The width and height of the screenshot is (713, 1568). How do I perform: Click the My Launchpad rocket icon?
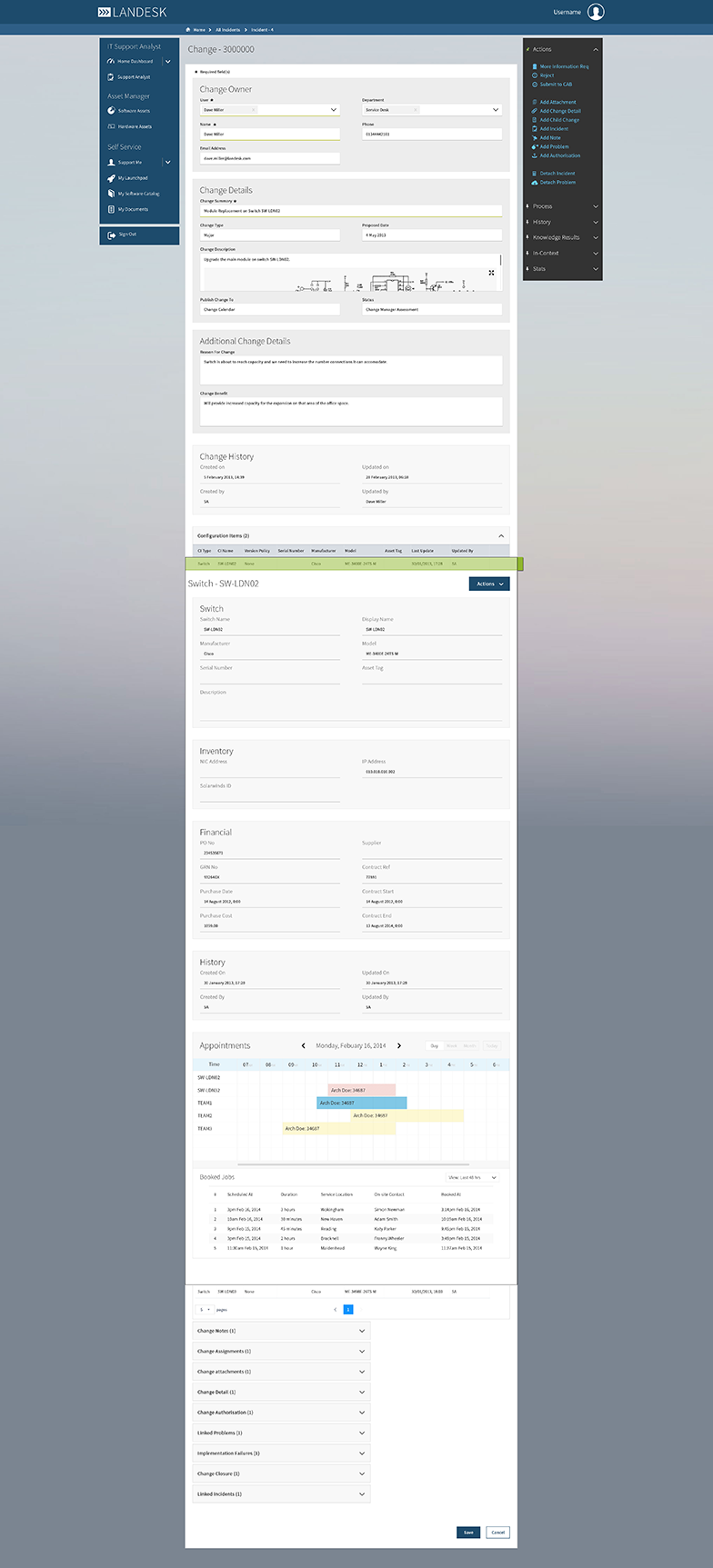[x=110, y=178]
